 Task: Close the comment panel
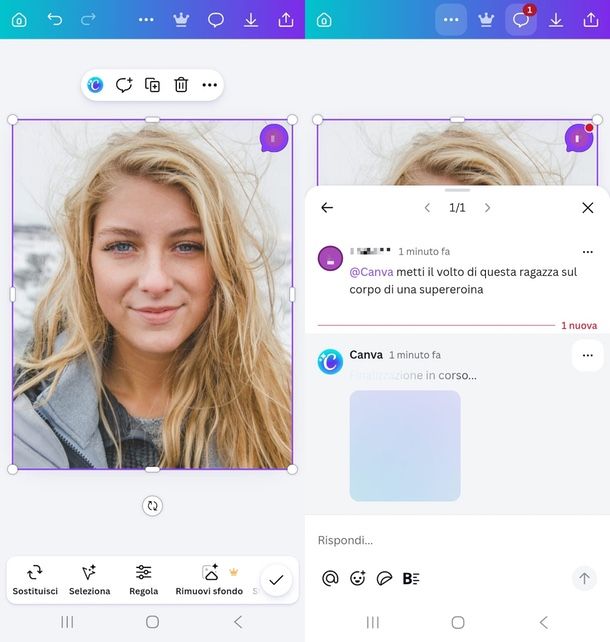[x=588, y=208]
